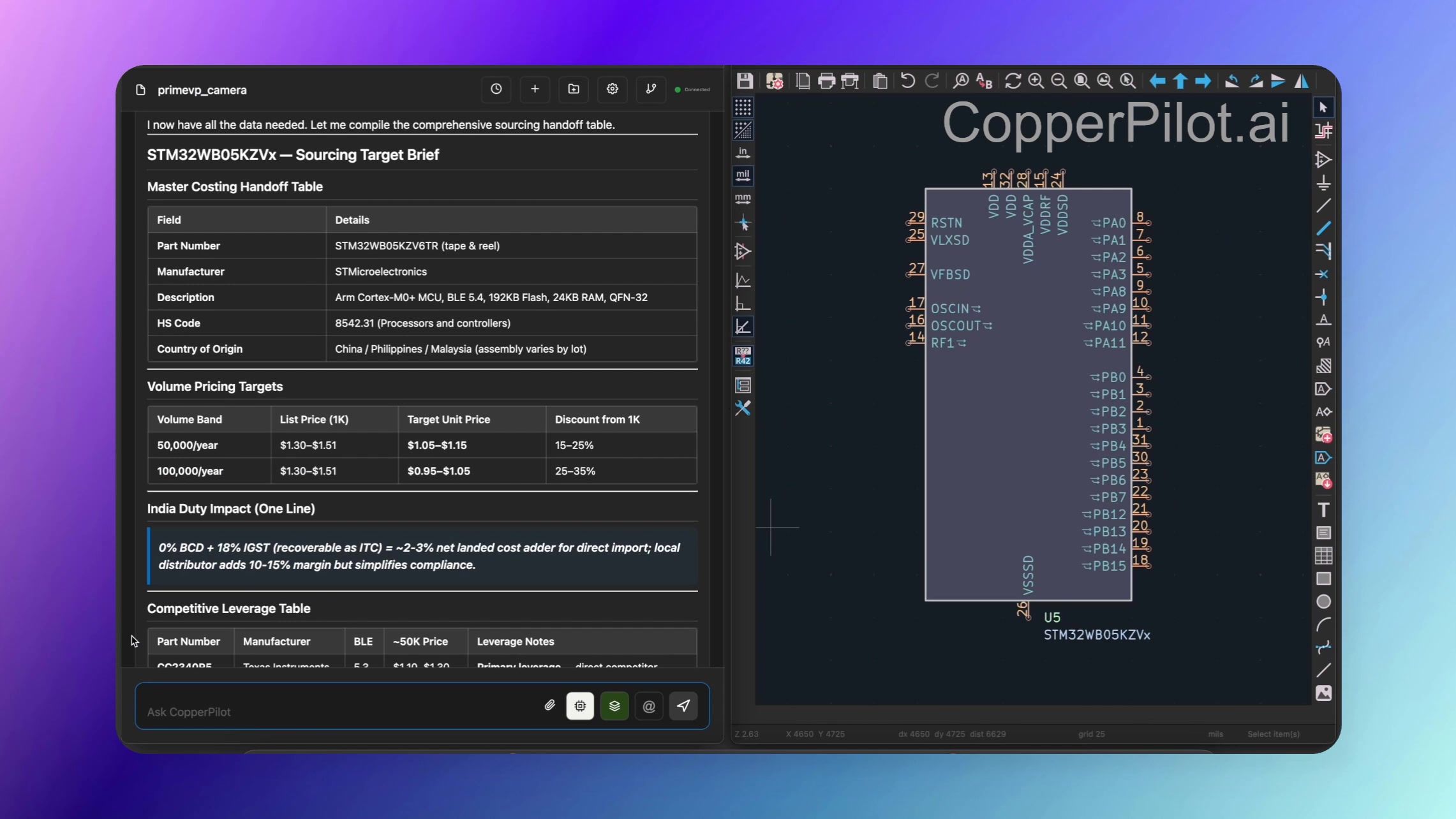The height and width of the screenshot is (819, 1456).
Task: Navigate forward with the right blue arrow
Action: (1203, 81)
